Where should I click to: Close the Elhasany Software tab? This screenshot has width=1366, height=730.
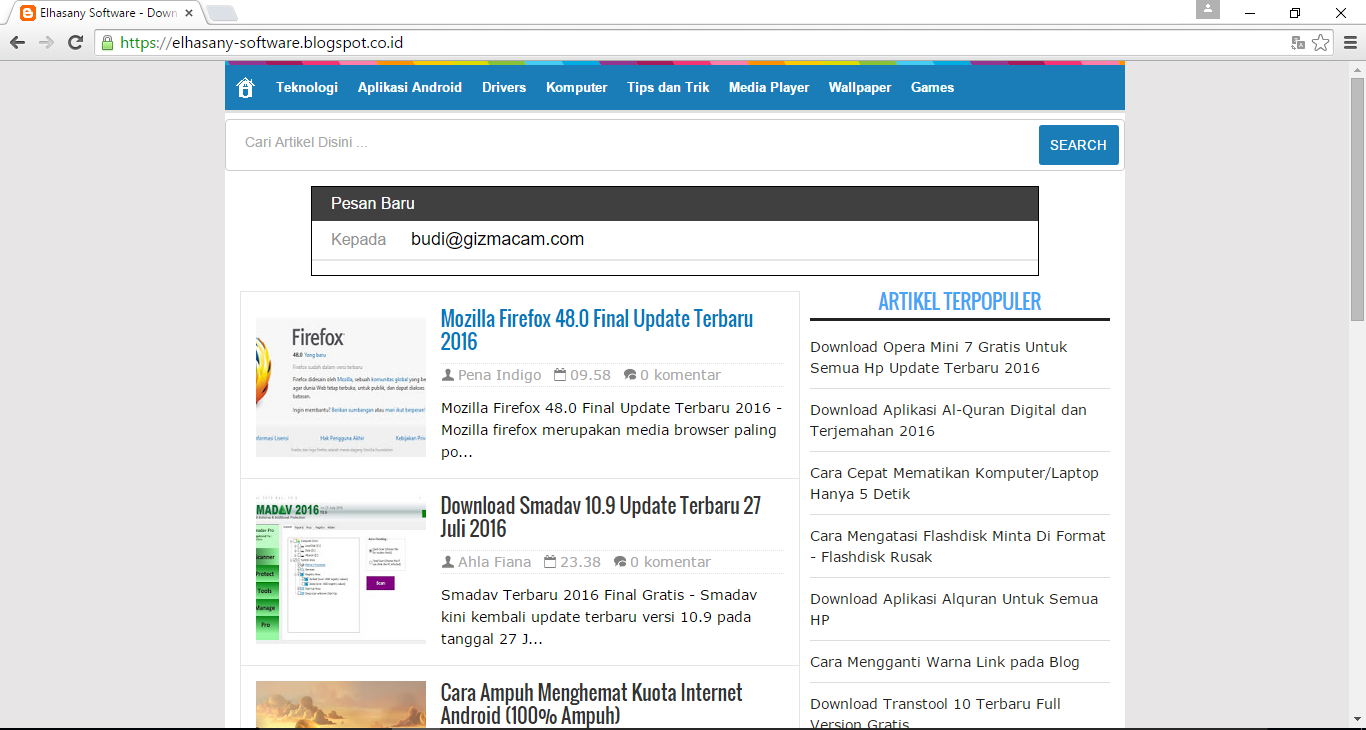[x=189, y=13]
